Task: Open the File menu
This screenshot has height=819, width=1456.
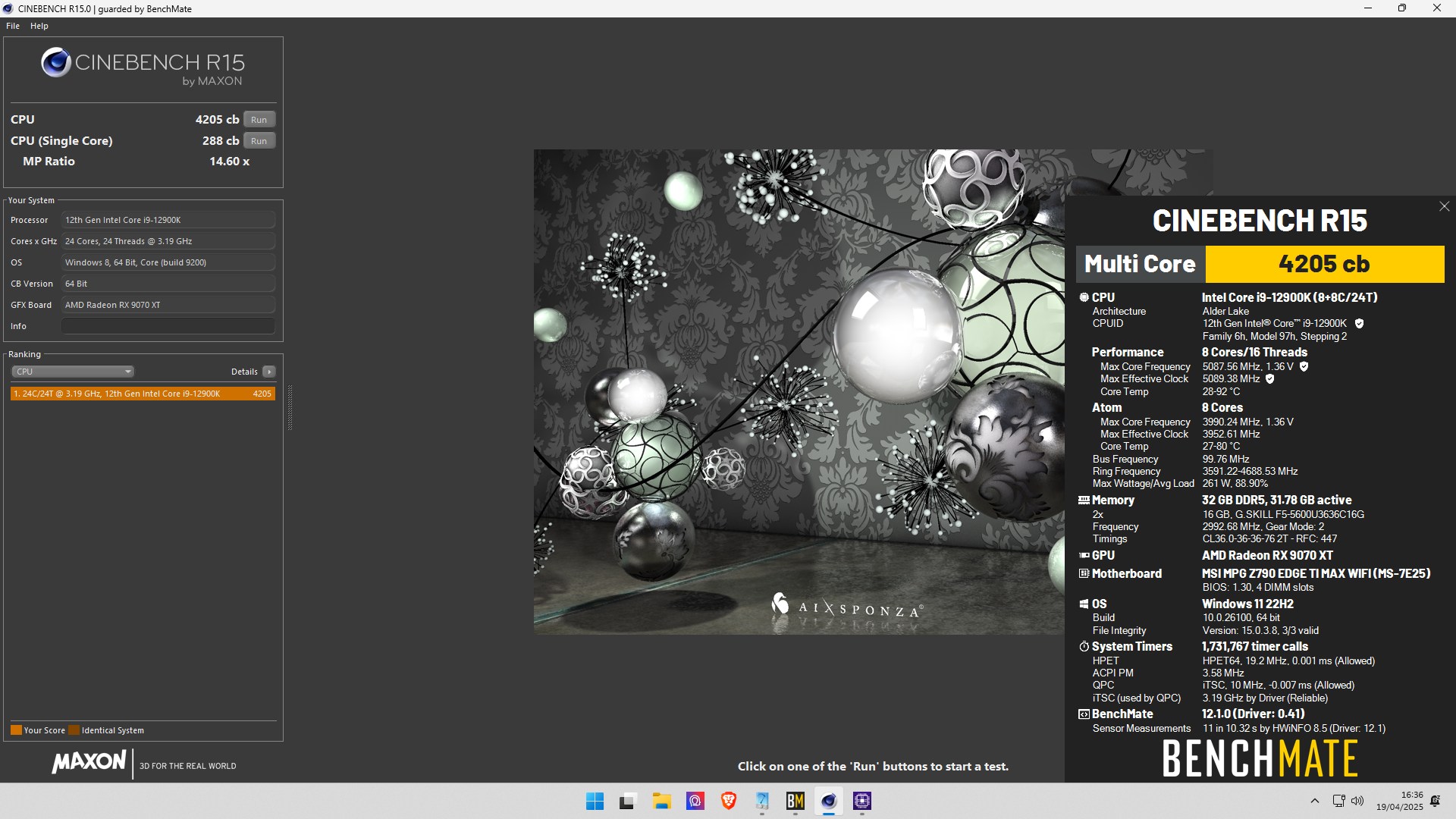Action: 13,26
